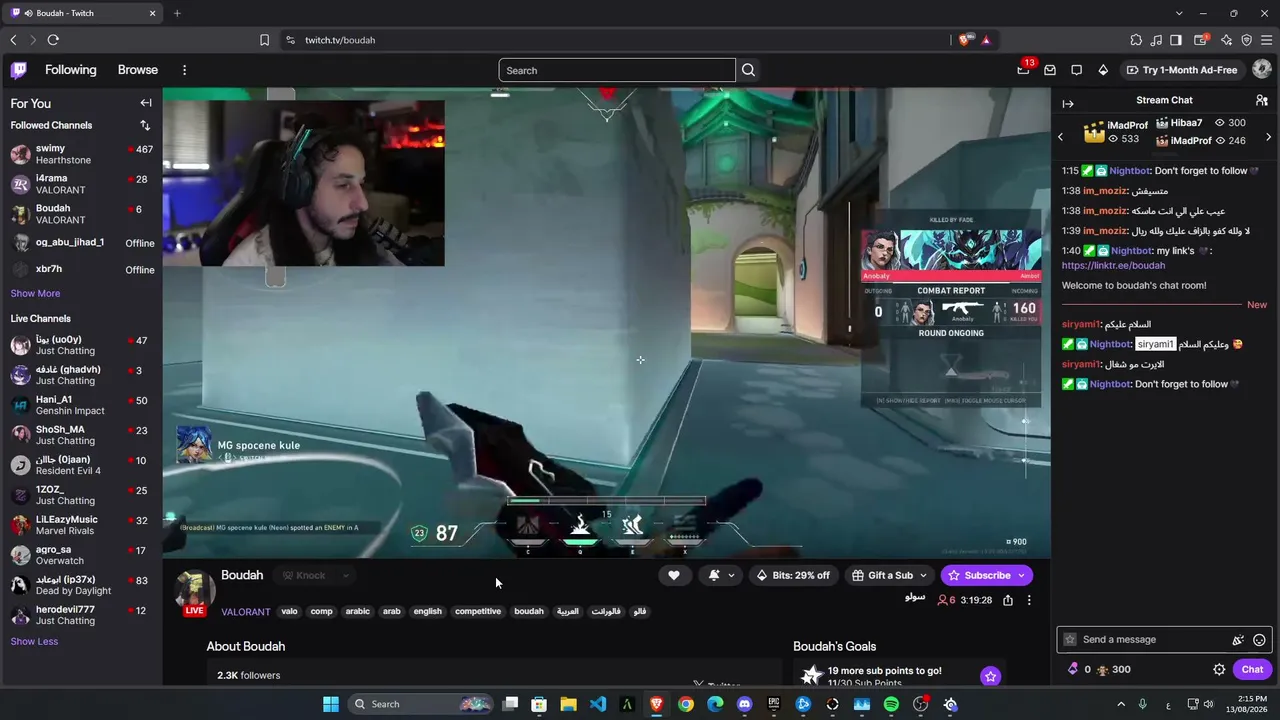Viewport: 1280px width, 720px height.
Task: Open a new browser tab
Action: click(x=177, y=13)
